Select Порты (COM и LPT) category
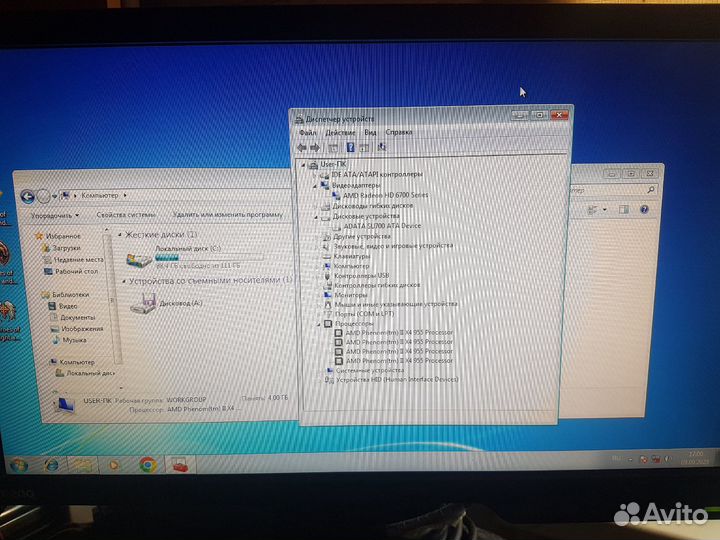This screenshot has height=540, width=720. [365, 314]
